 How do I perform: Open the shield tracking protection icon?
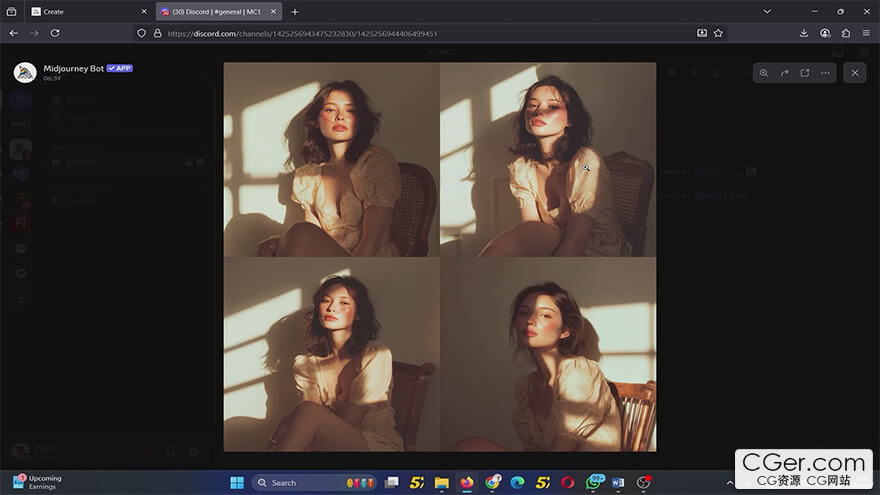[x=141, y=34]
